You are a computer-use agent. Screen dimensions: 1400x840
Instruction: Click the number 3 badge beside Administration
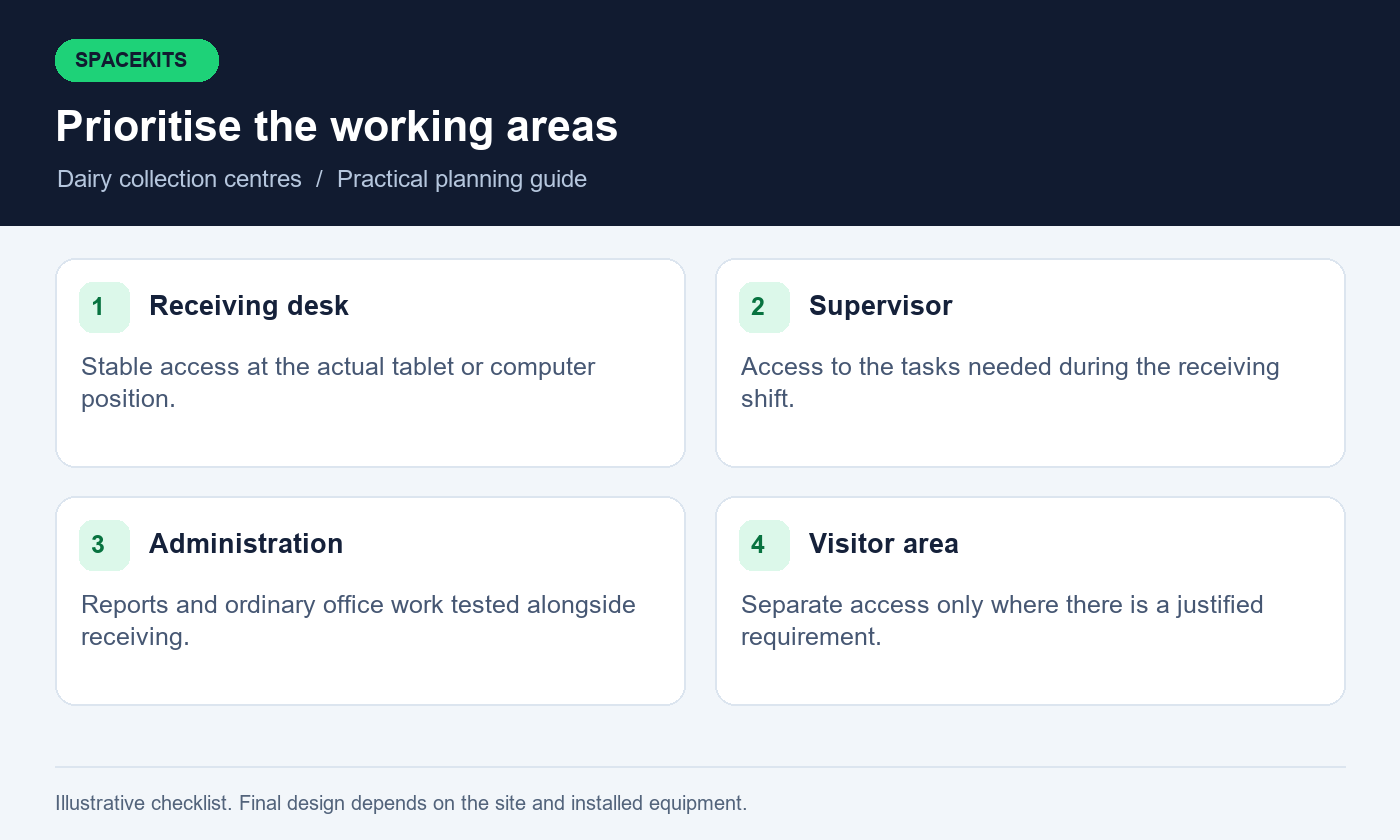coord(104,545)
